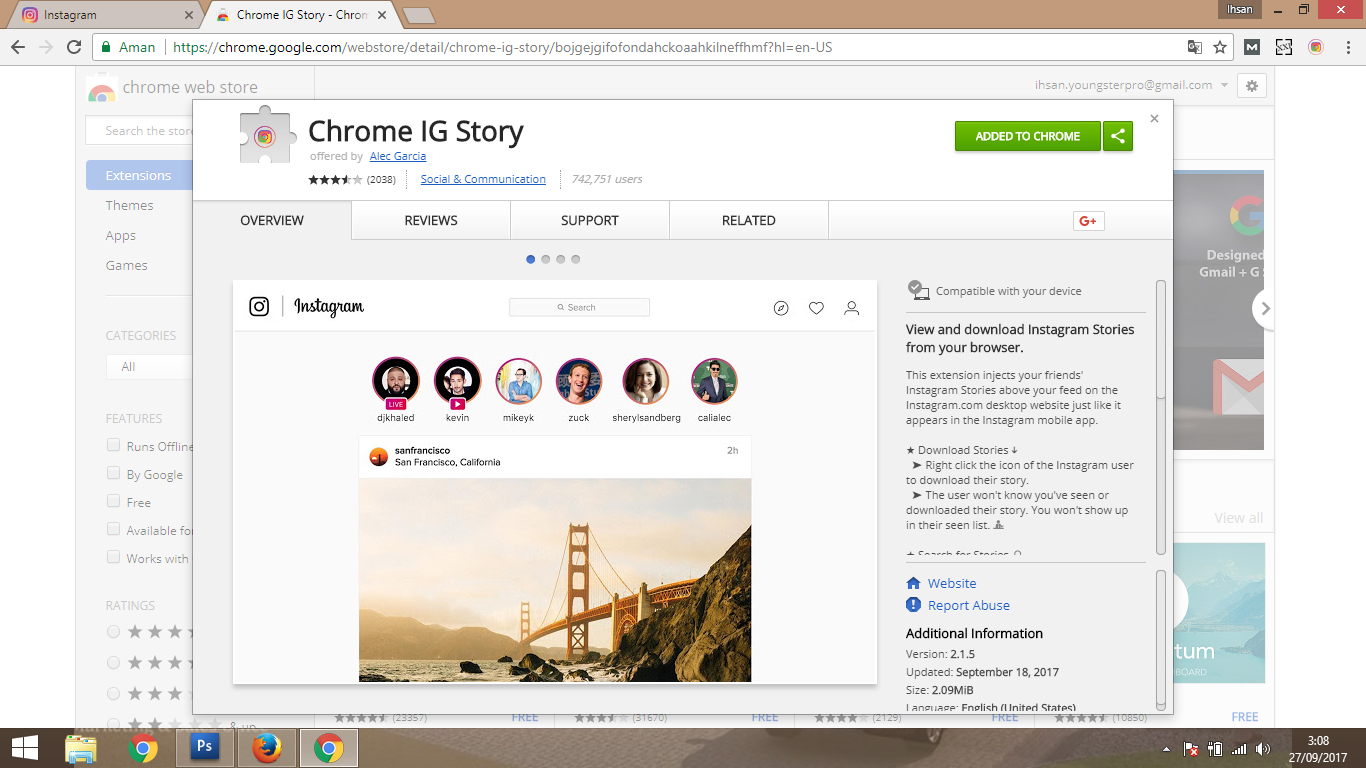This screenshot has height=768, width=1366.
Task: Click the Report Abuse link
Action: click(x=968, y=605)
